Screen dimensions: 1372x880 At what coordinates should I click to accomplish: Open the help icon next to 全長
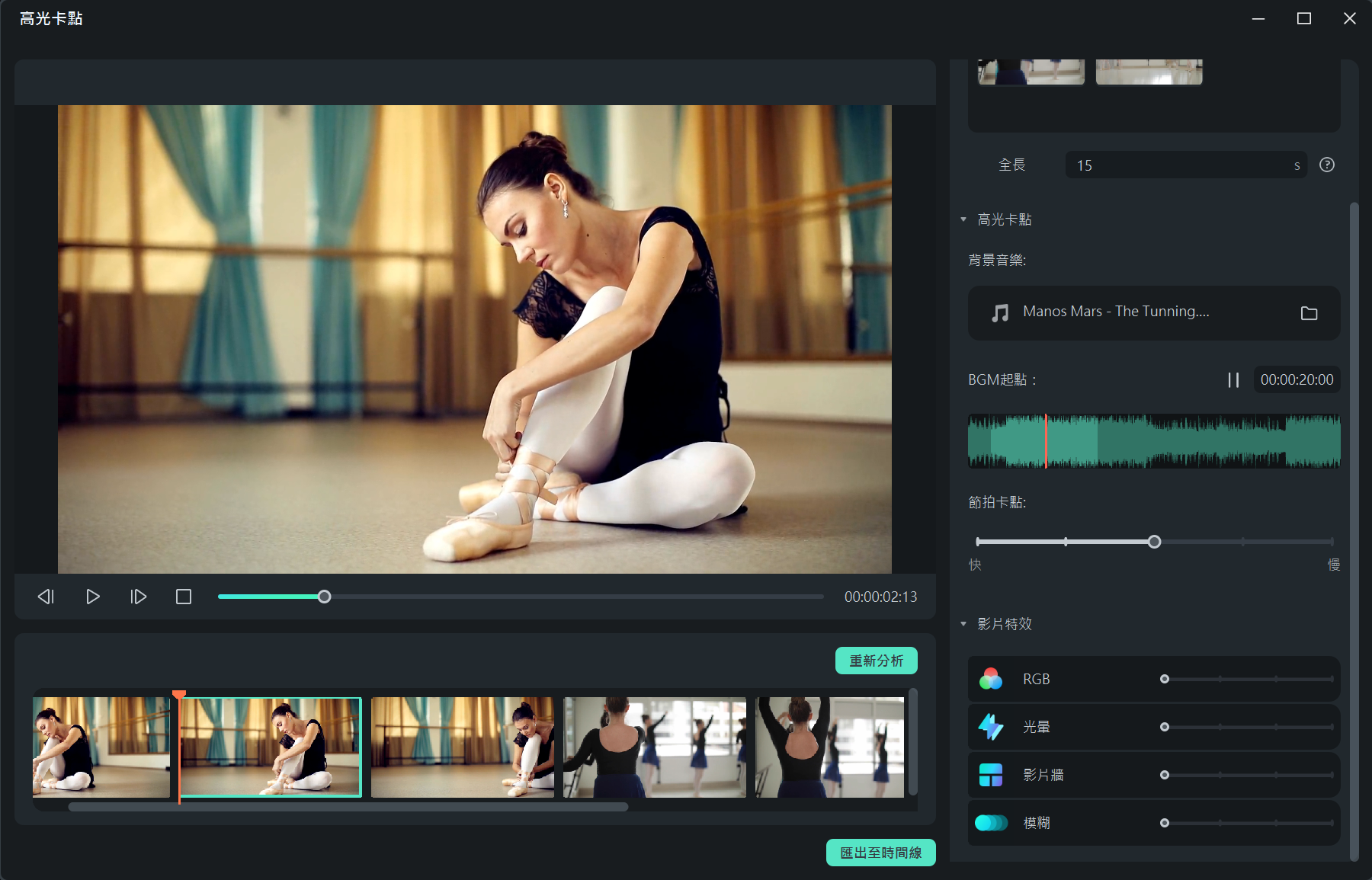click(x=1327, y=165)
